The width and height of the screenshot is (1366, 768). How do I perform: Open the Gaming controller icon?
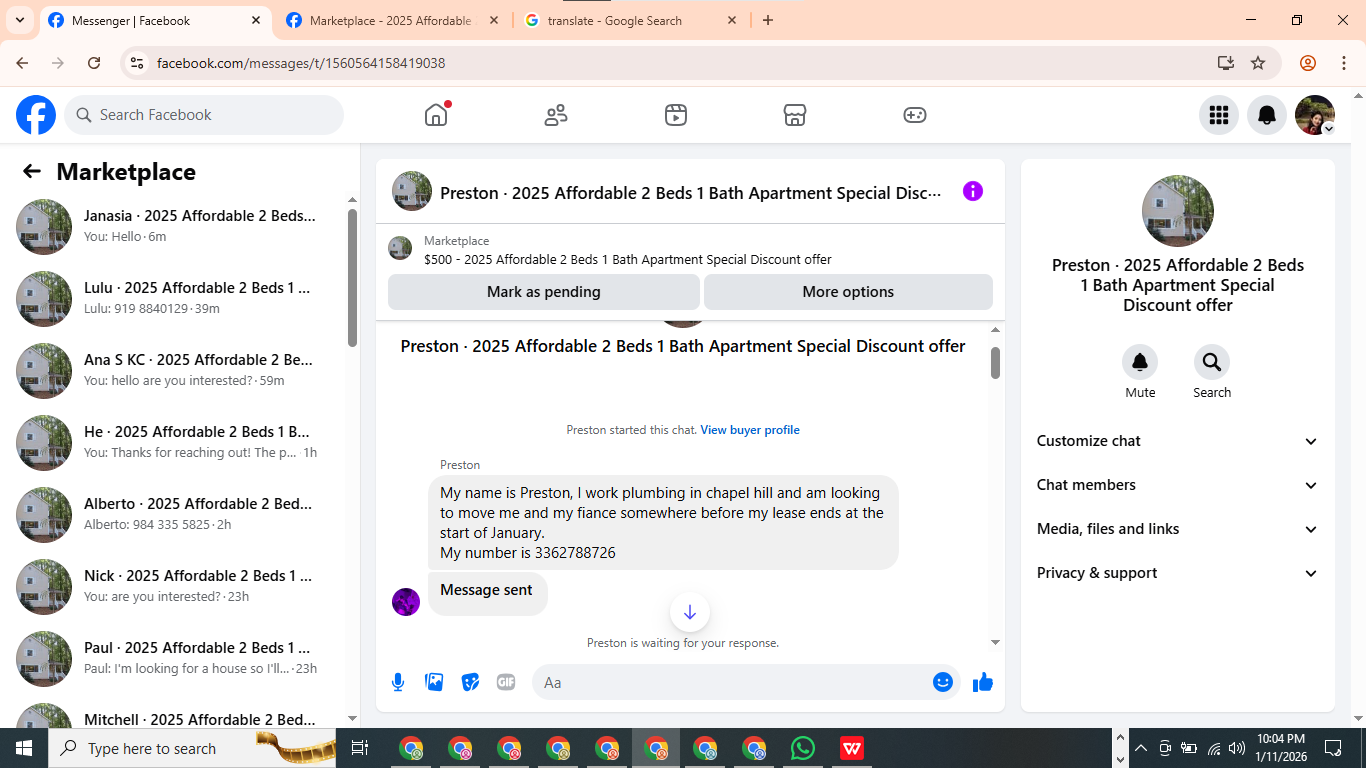pos(915,115)
